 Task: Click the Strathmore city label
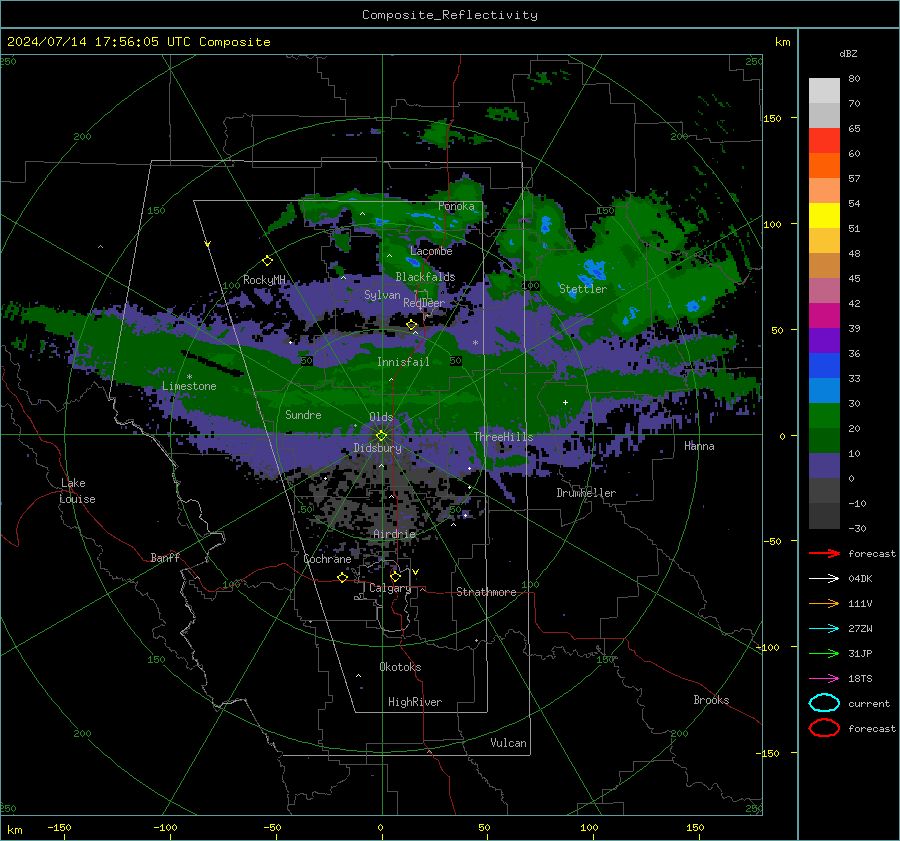click(486, 592)
